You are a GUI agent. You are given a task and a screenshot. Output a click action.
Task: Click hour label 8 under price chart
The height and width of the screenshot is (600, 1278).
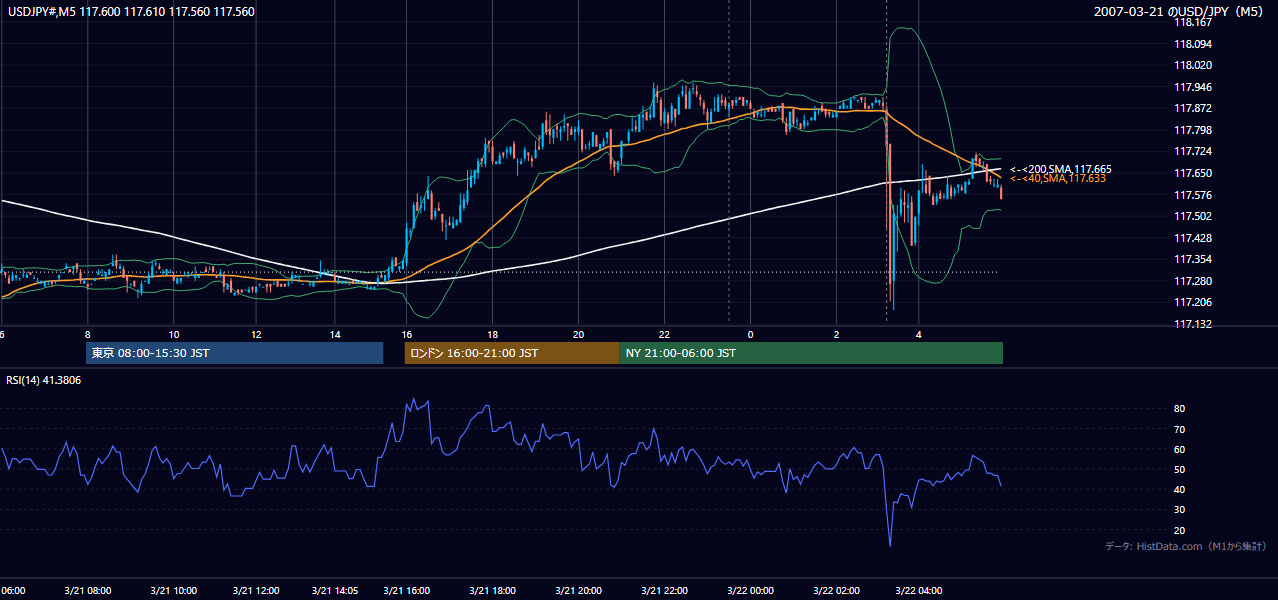click(x=88, y=334)
